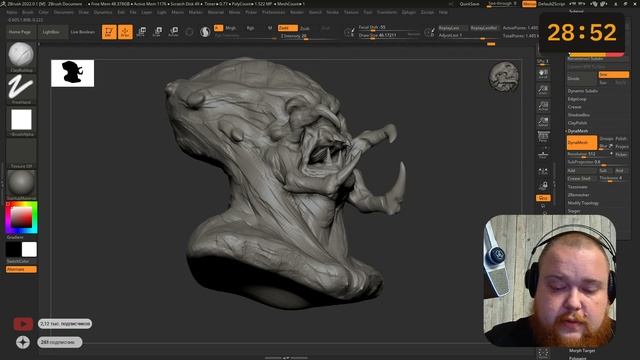Click the Live Boolean button
Screen dimensions: 640x360
coord(82,32)
